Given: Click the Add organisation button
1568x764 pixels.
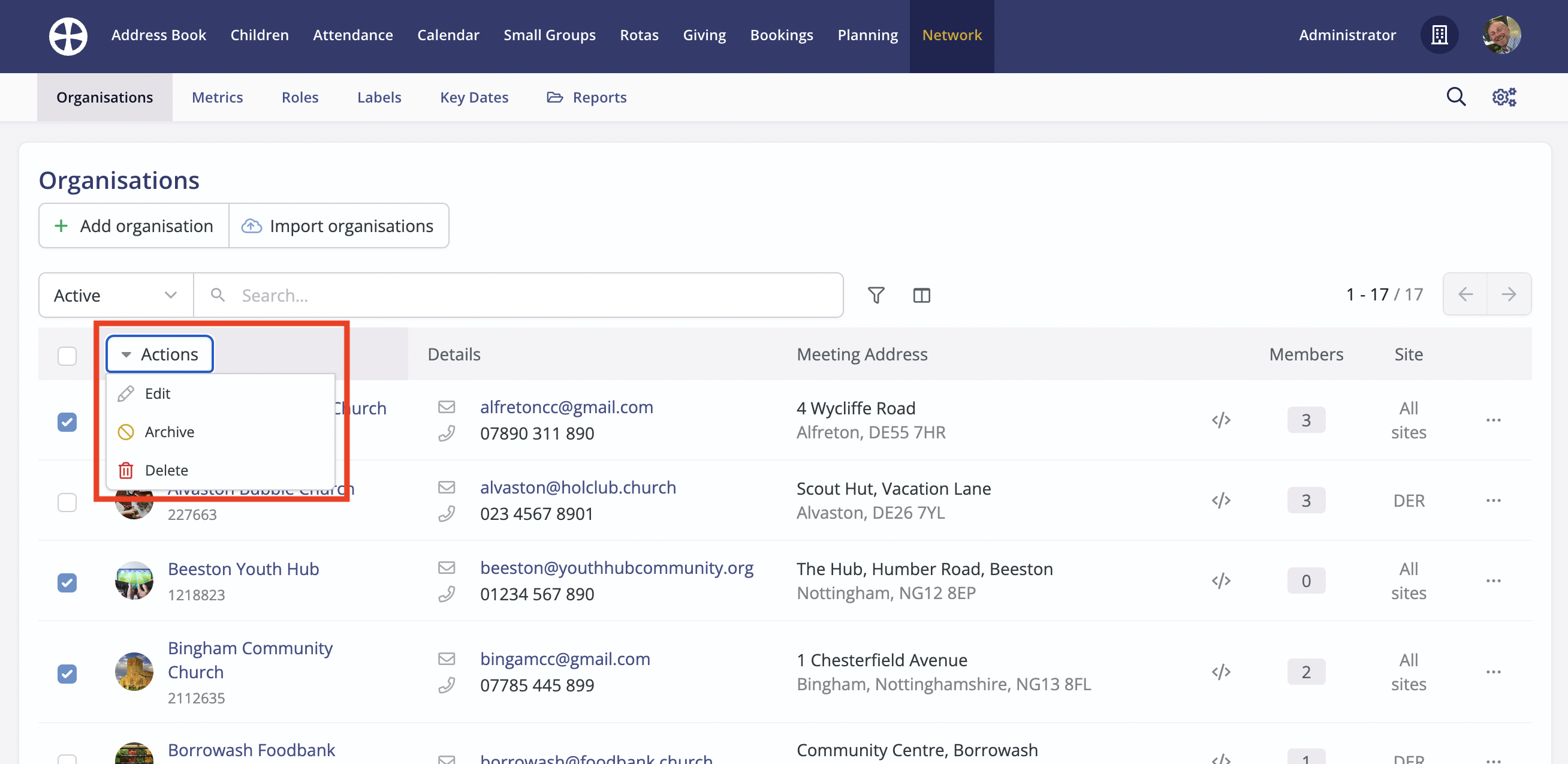Looking at the screenshot, I should 134,226.
